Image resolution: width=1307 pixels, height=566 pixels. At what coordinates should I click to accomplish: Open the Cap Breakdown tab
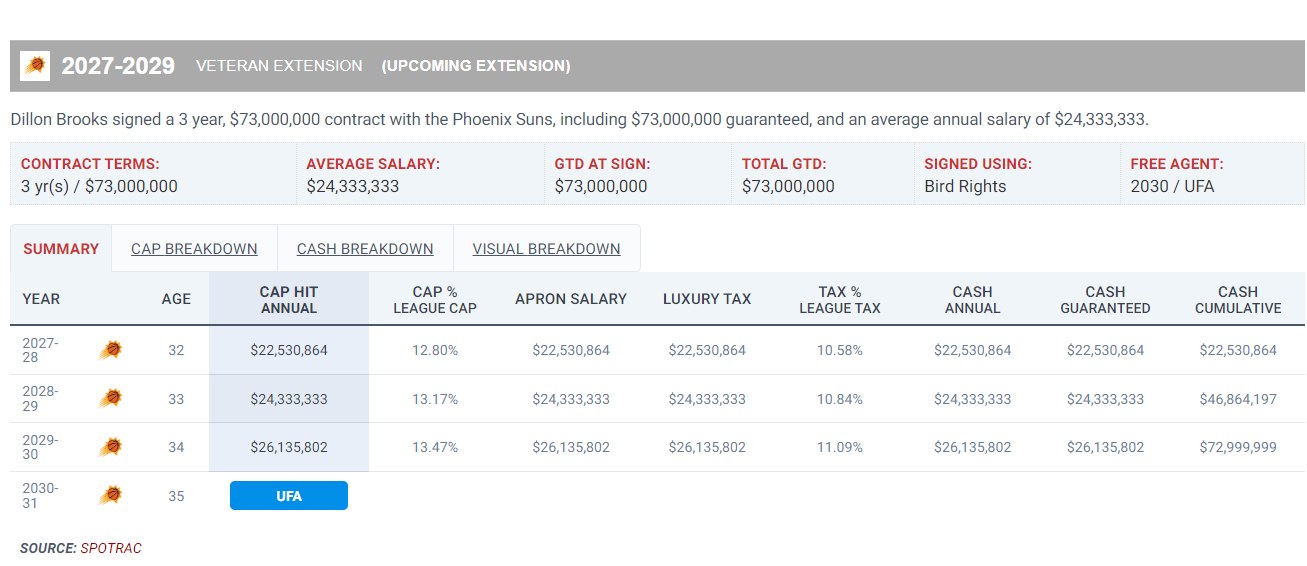(x=194, y=249)
